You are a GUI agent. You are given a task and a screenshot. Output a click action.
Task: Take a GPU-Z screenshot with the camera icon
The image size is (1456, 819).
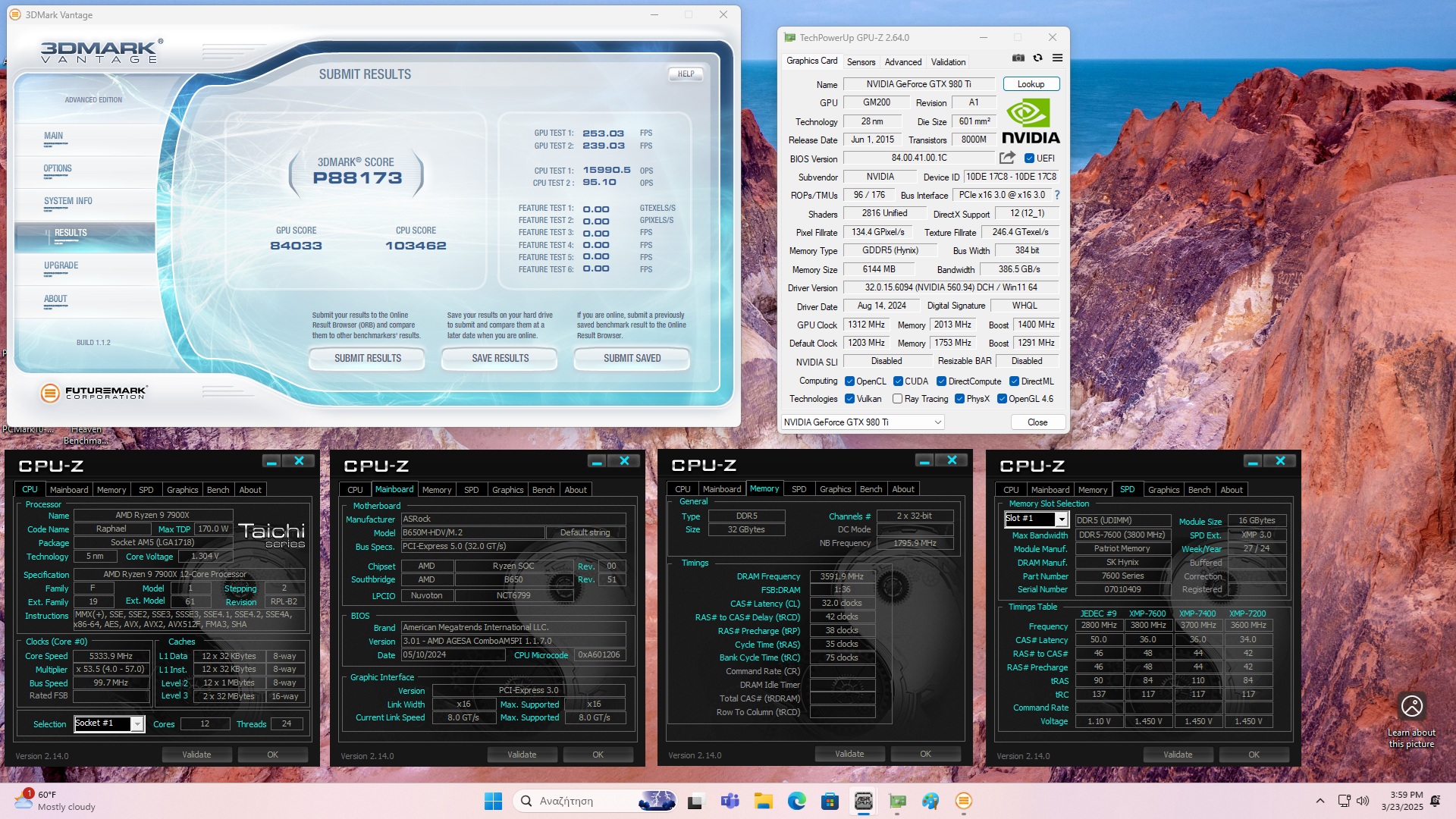coord(1018,58)
